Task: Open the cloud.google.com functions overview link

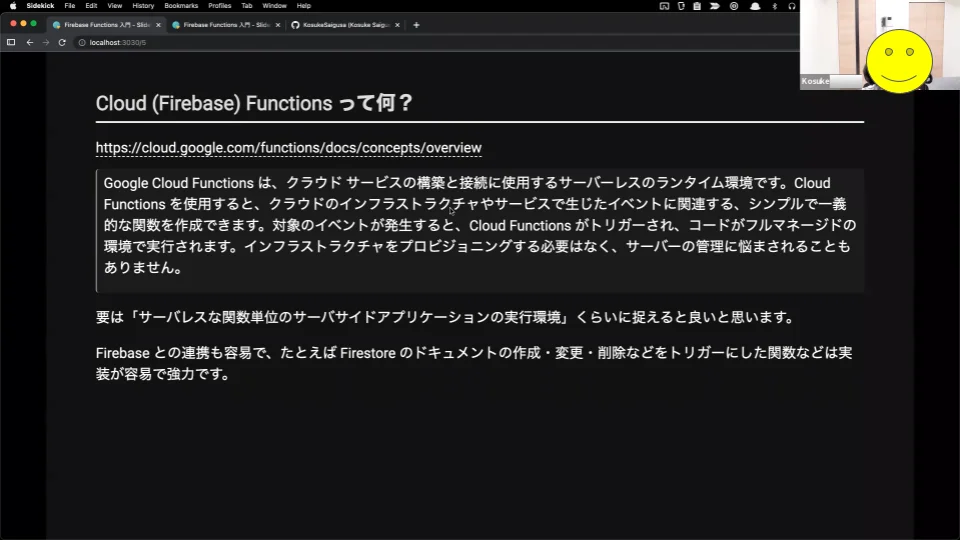Action: (288, 148)
